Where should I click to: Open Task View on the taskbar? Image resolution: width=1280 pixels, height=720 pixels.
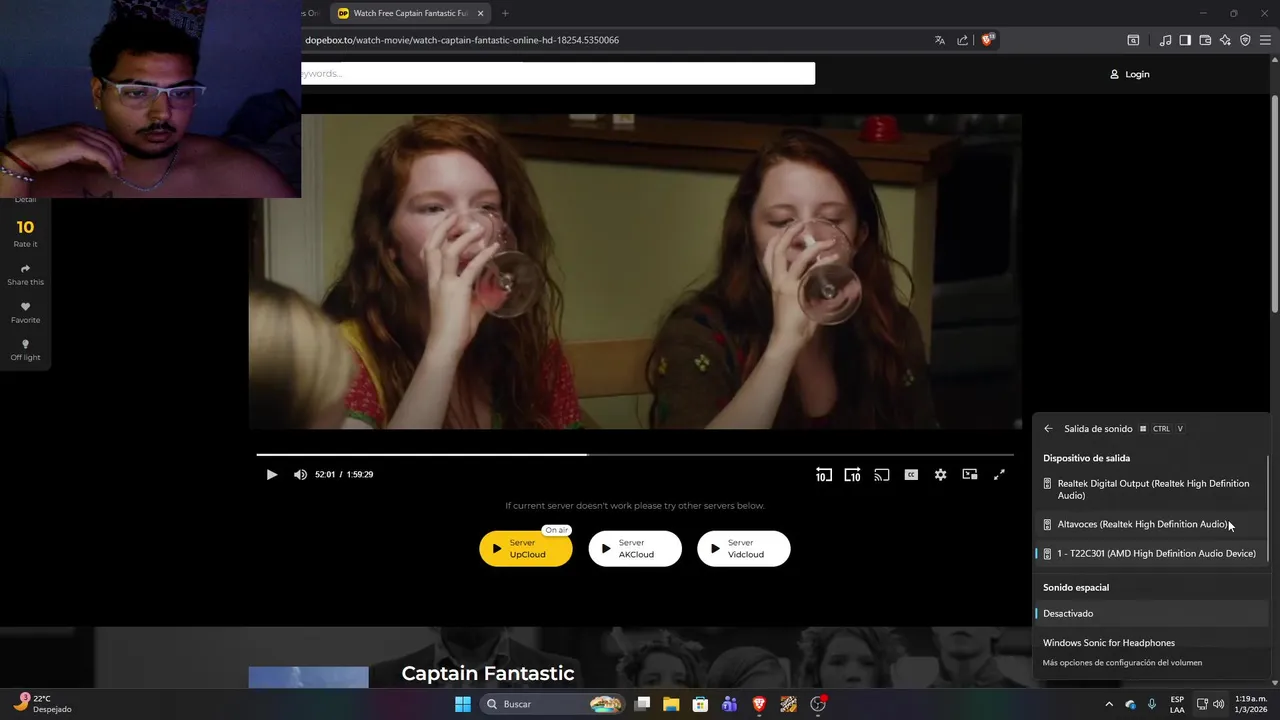(x=643, y=704)
